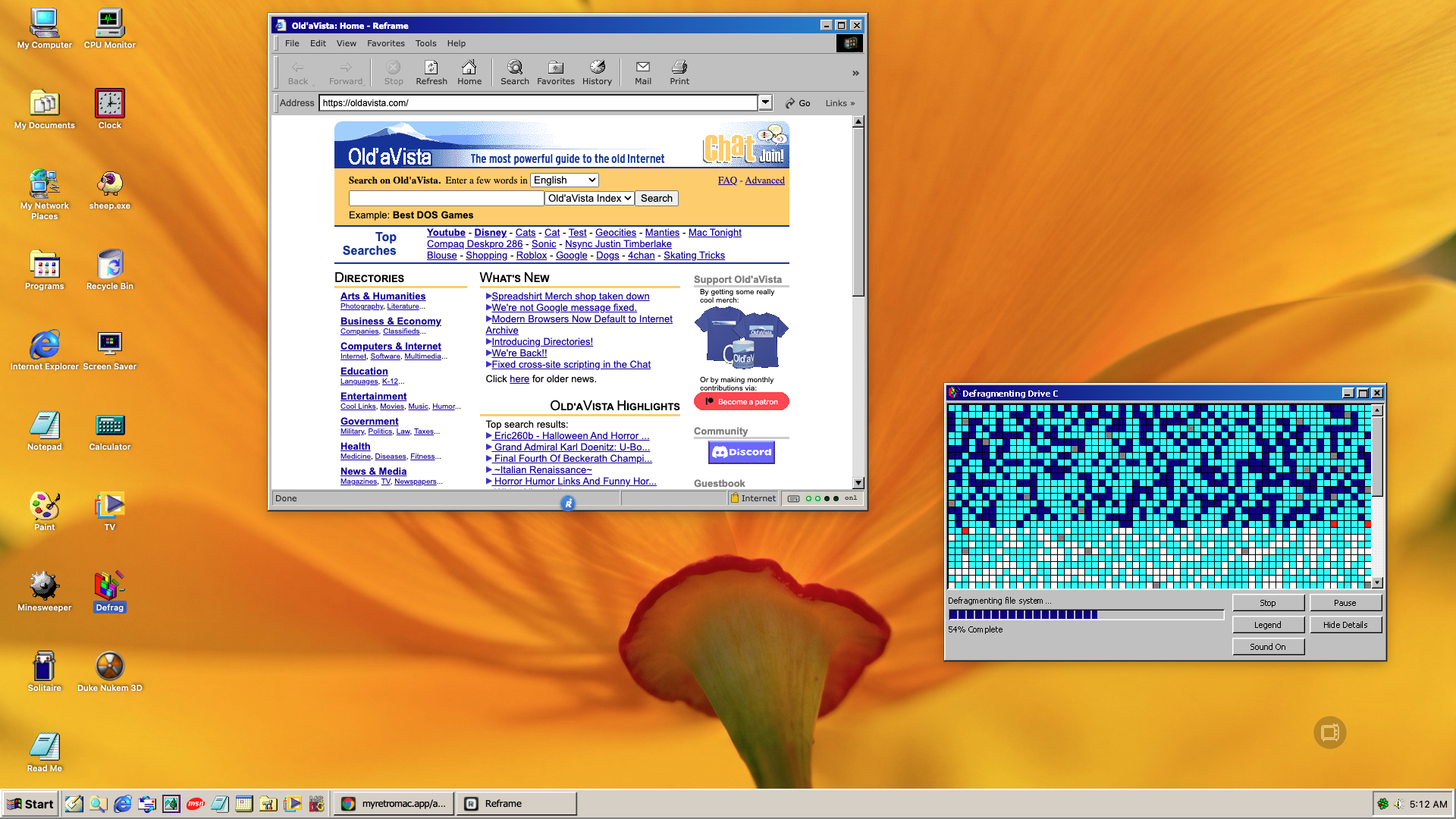Launch Minesweeper from the desktop
1456x819 pixels.
tap(44, 591)
